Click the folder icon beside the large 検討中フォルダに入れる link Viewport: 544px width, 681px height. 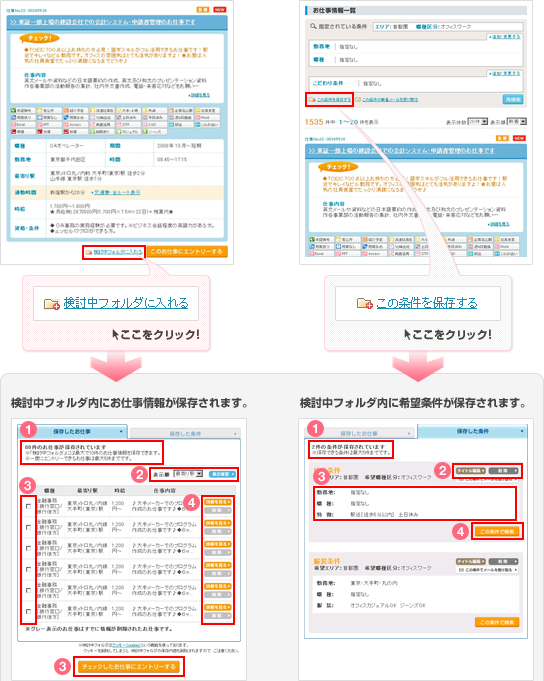point(52,304)
